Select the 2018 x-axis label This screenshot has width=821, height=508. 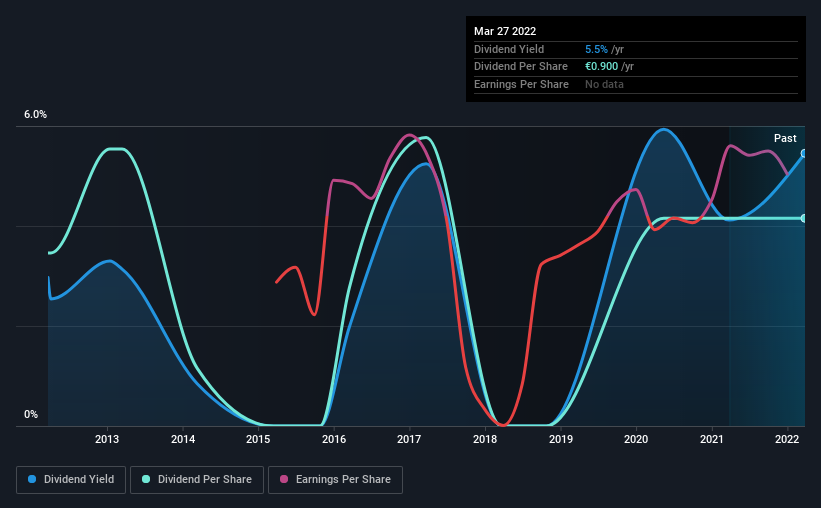[485, 439]
